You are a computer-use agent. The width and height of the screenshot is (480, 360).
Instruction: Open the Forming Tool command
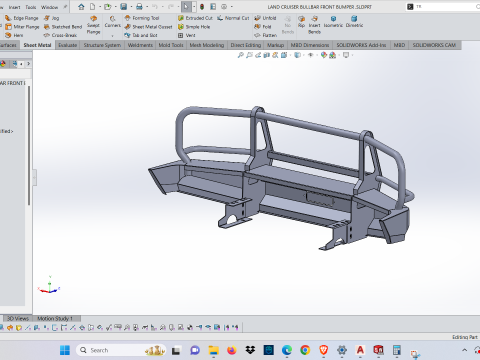[142, 18]
